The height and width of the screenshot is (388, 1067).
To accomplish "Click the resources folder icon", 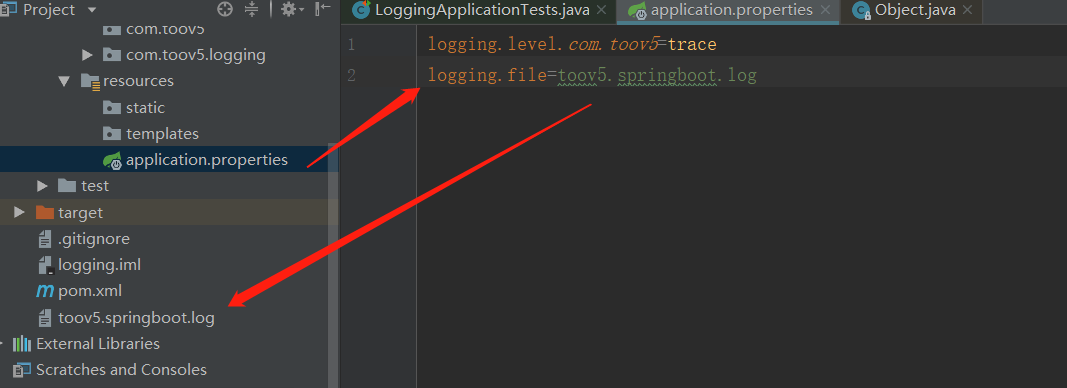I will [x=91, y=82].
